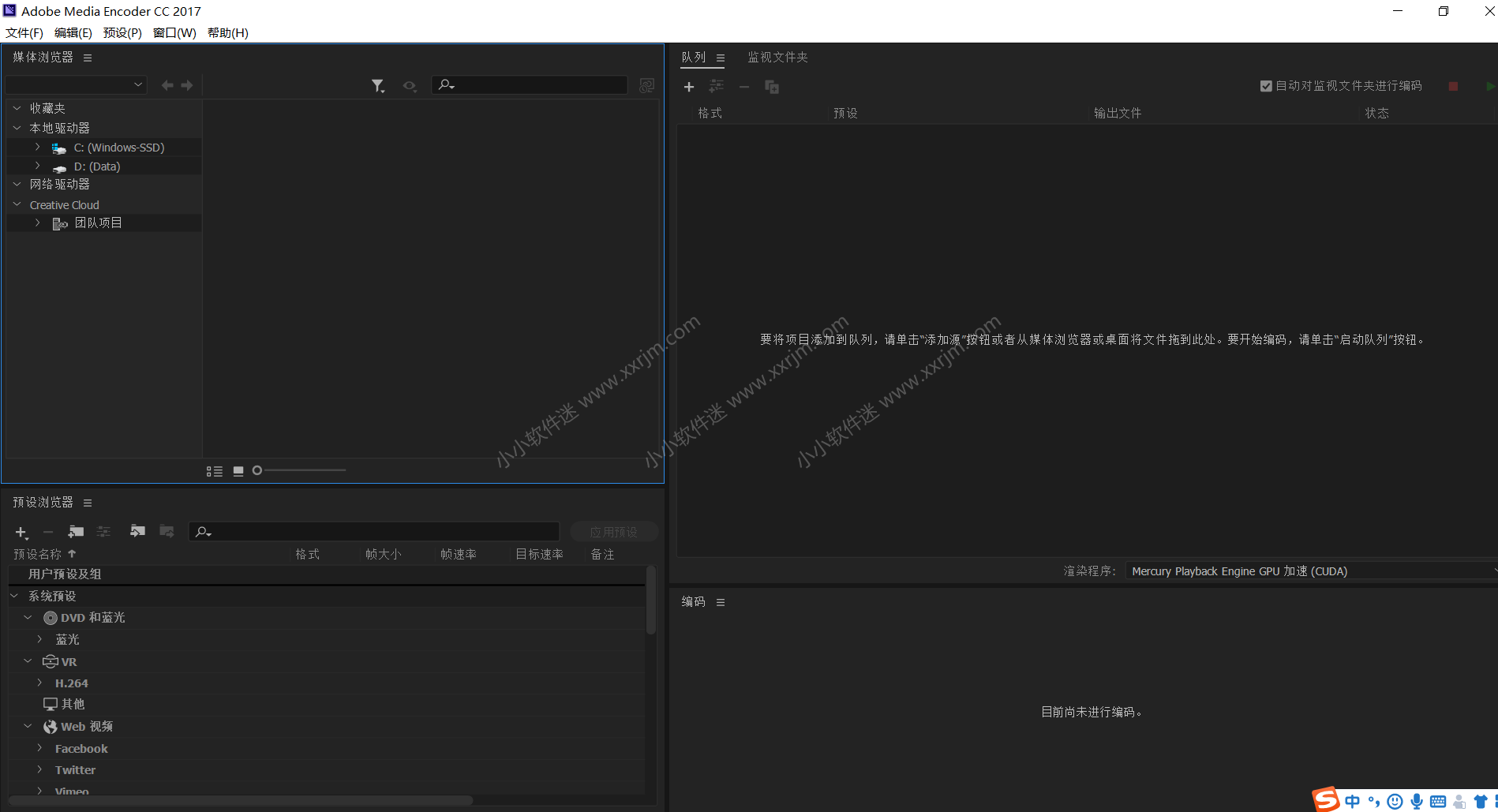1498x812 pixels.
Task: Click the media browser search field
Action: click(530, 84)
